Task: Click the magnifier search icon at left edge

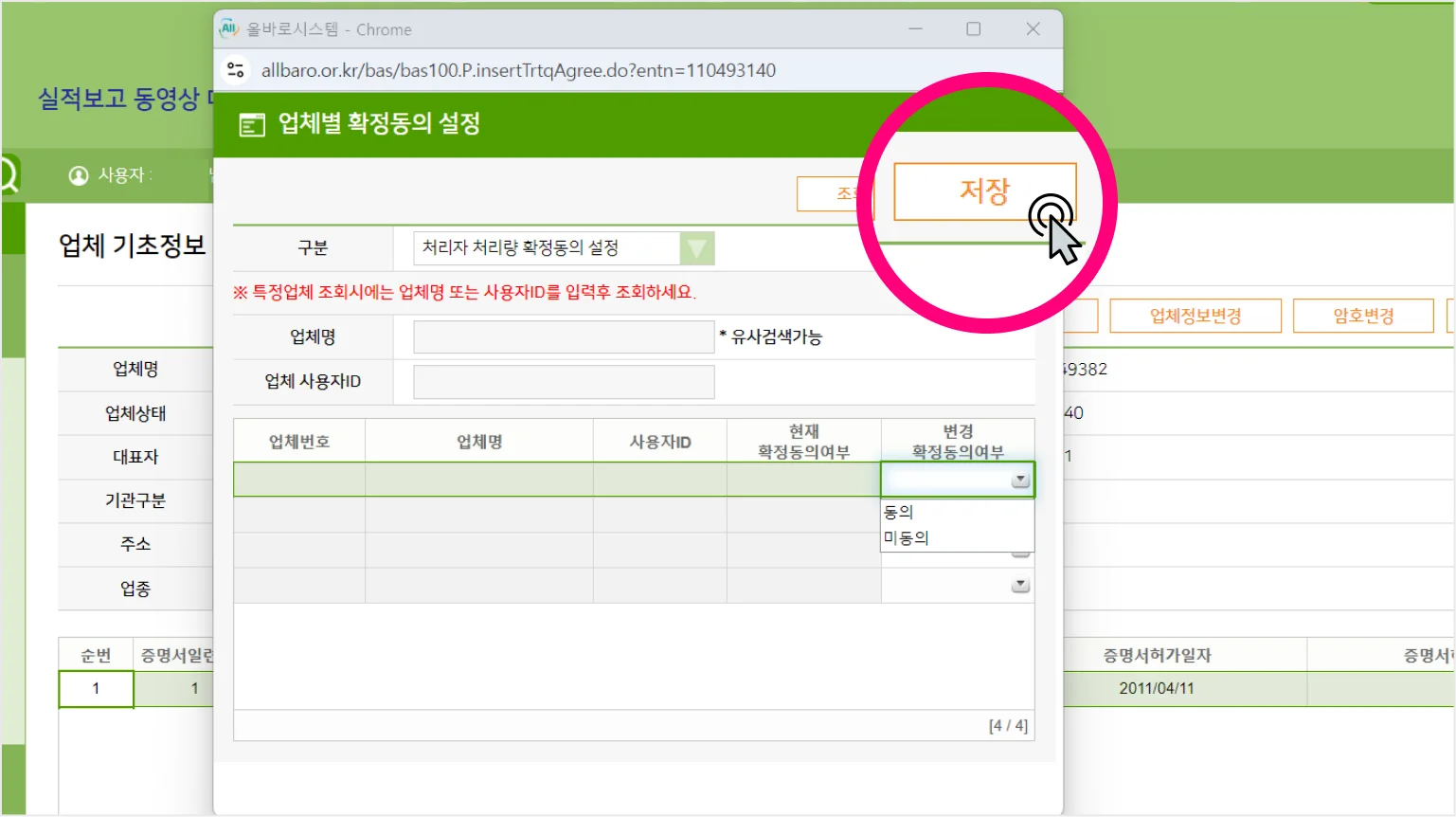Action: (x=8, y=175)
